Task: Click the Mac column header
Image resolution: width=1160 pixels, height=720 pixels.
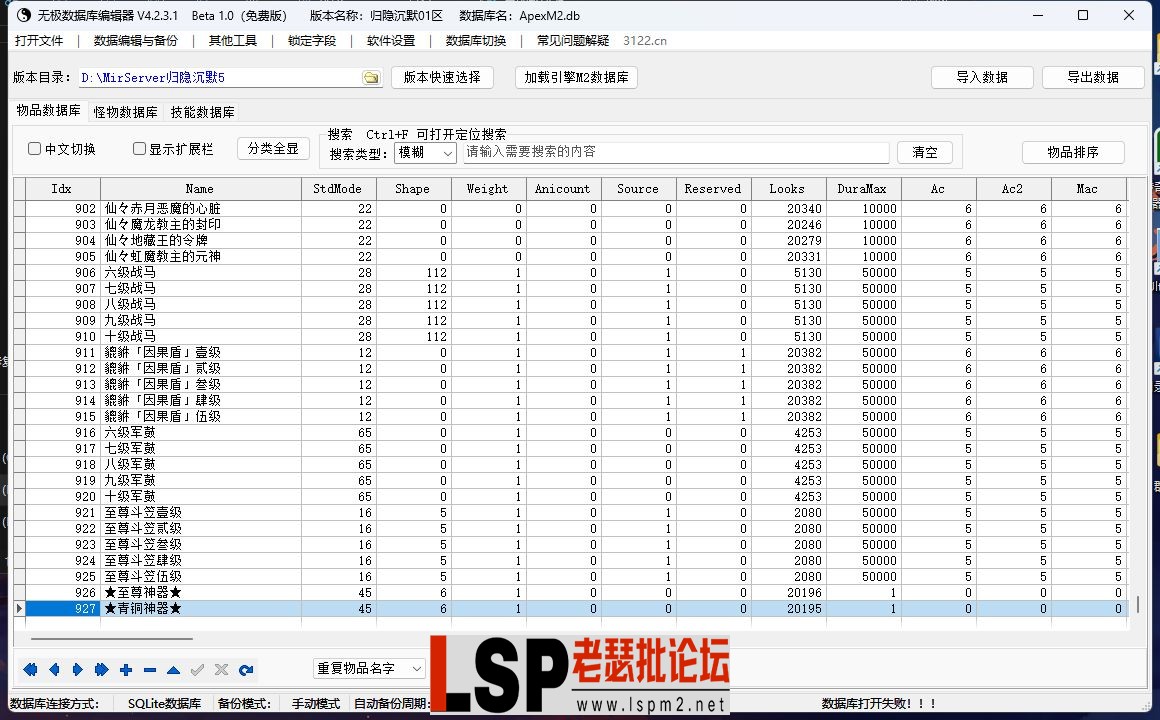Action: tap(1088, 189)
